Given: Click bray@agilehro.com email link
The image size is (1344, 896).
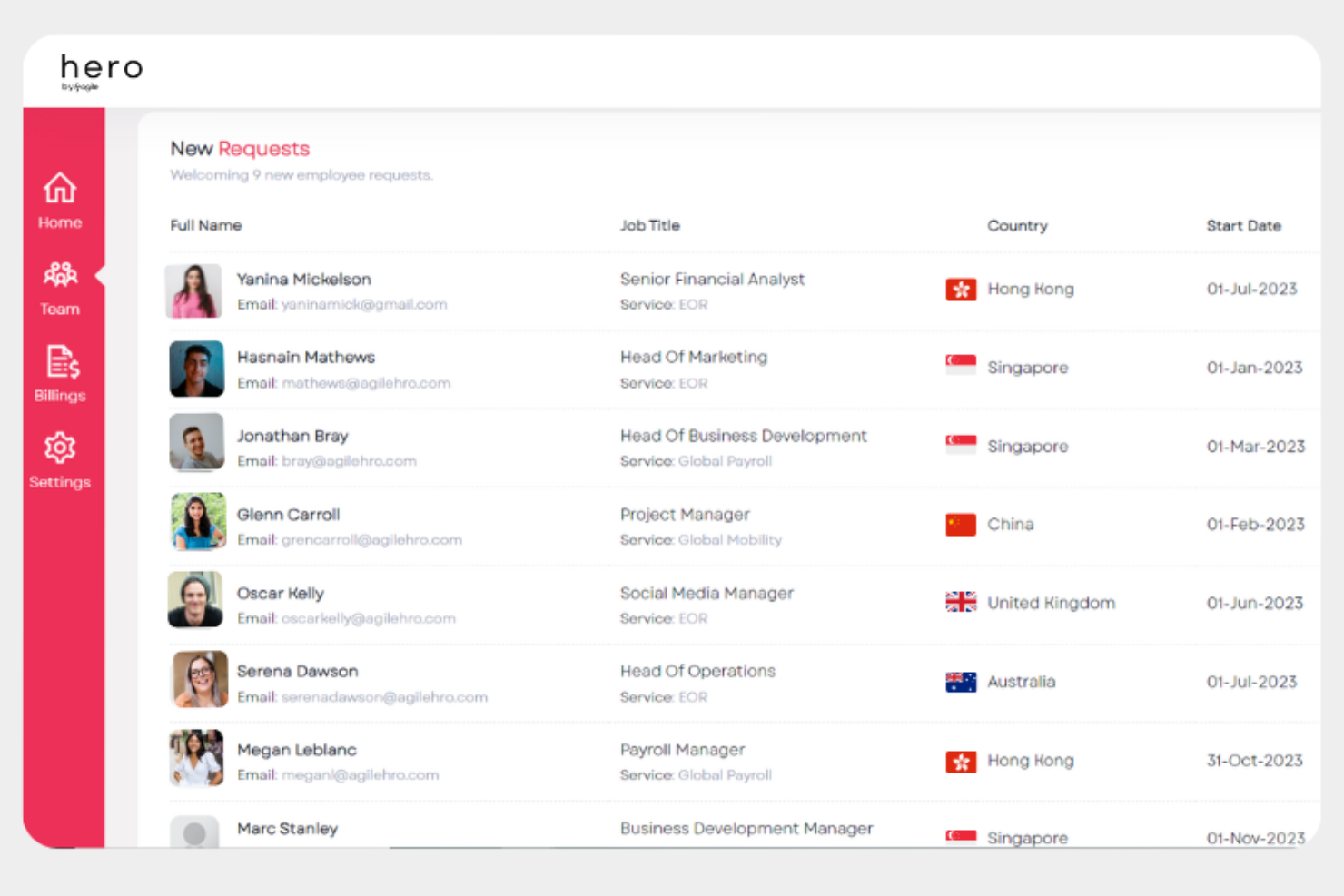Looking at the screenshot, I should click(349, 460).
